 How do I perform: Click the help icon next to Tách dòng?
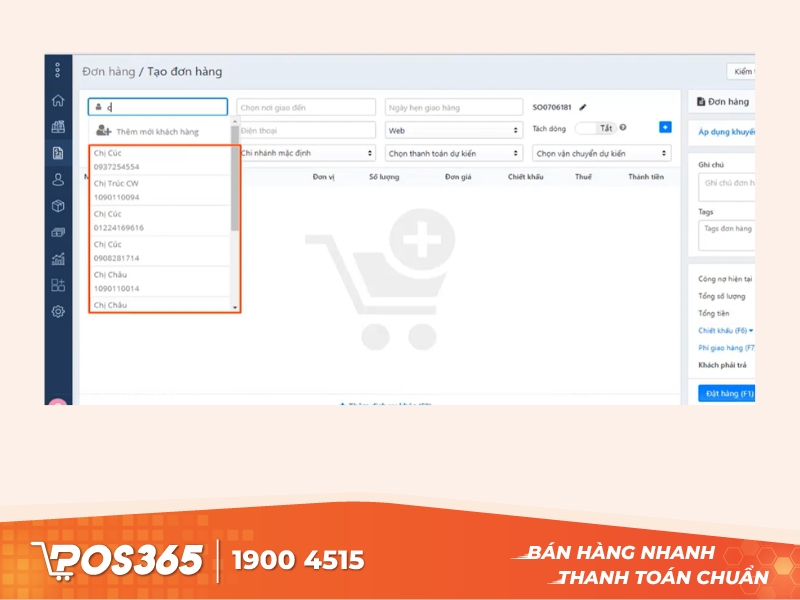(623, 128)
